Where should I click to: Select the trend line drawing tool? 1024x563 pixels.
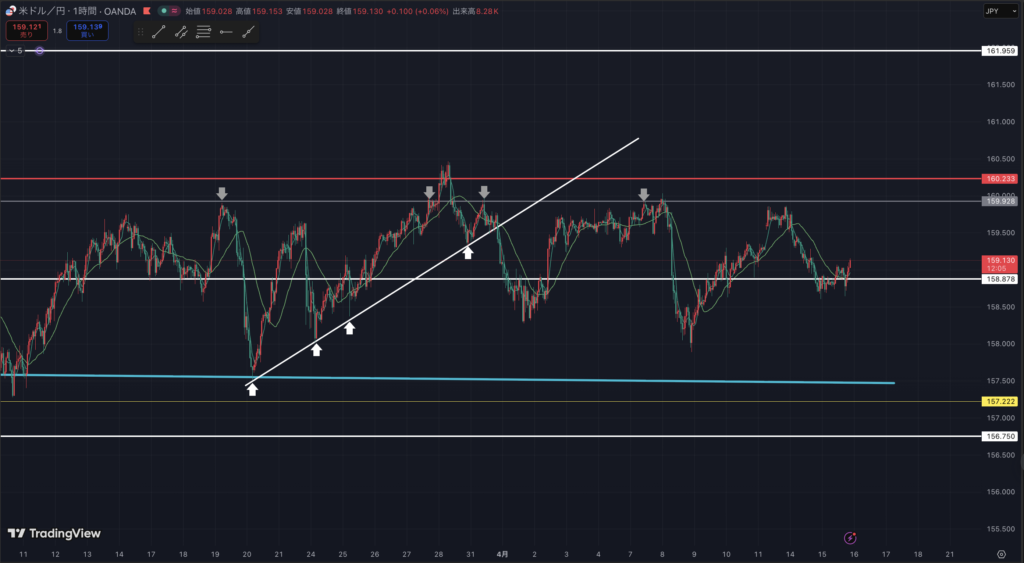159,32
